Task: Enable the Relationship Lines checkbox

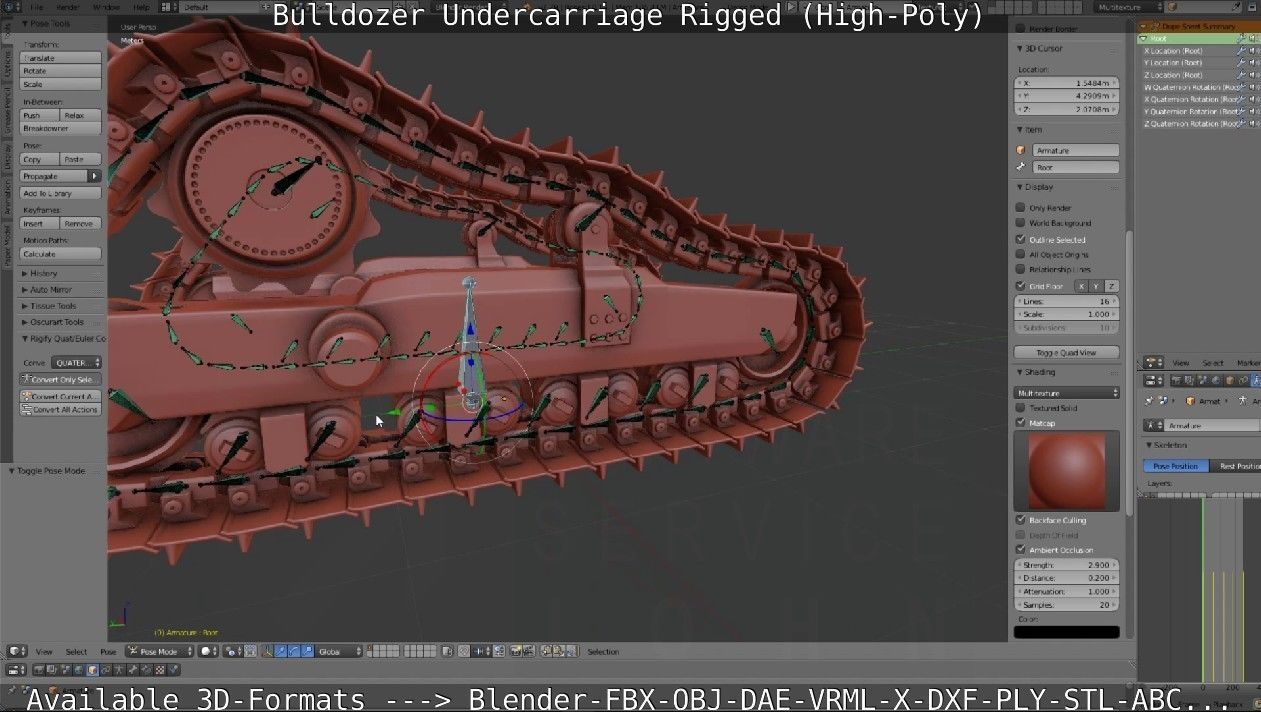Action: pos(1021,269)
